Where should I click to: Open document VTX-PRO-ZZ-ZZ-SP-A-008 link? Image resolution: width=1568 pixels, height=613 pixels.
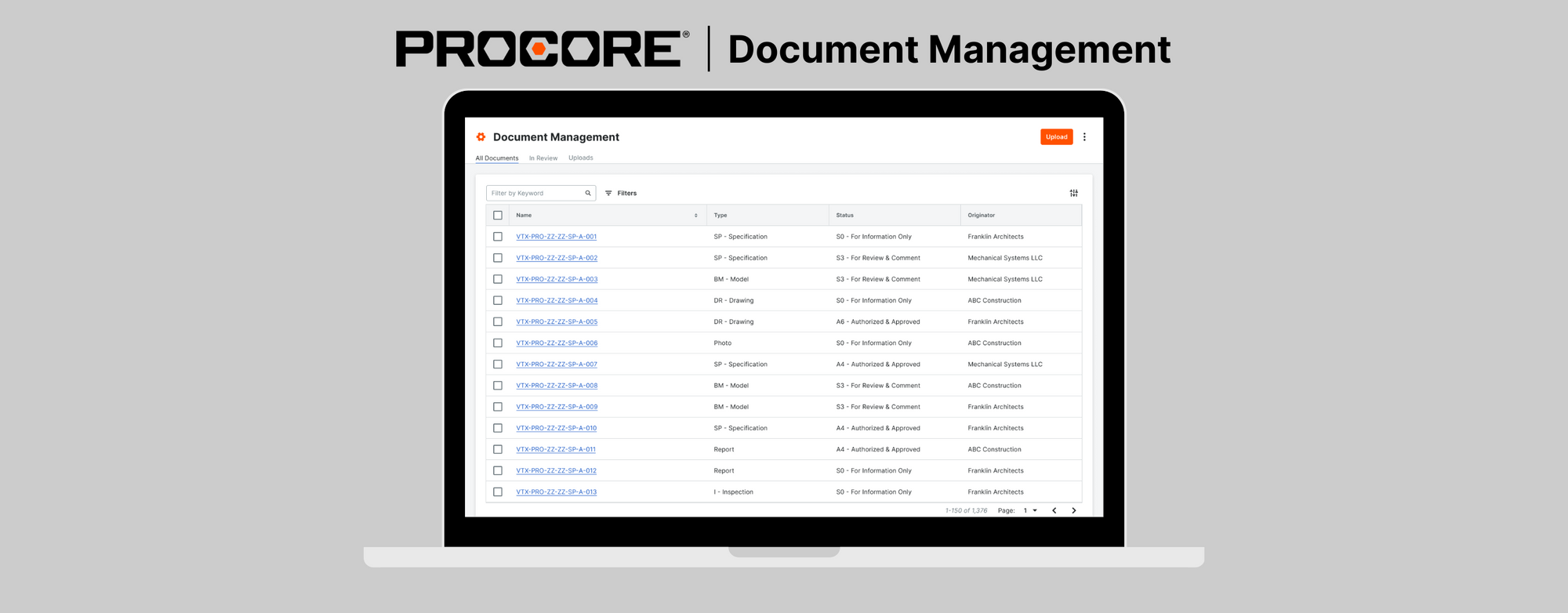tap(557, 386)
